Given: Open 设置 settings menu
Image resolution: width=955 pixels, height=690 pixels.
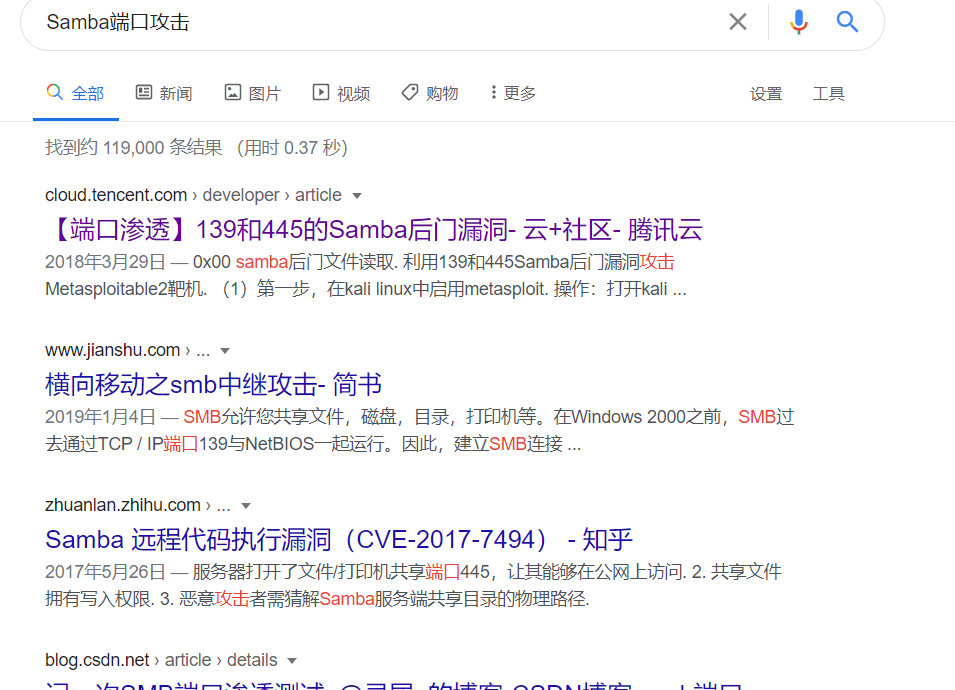Looking at the screenshot, I should click(766, 94).
